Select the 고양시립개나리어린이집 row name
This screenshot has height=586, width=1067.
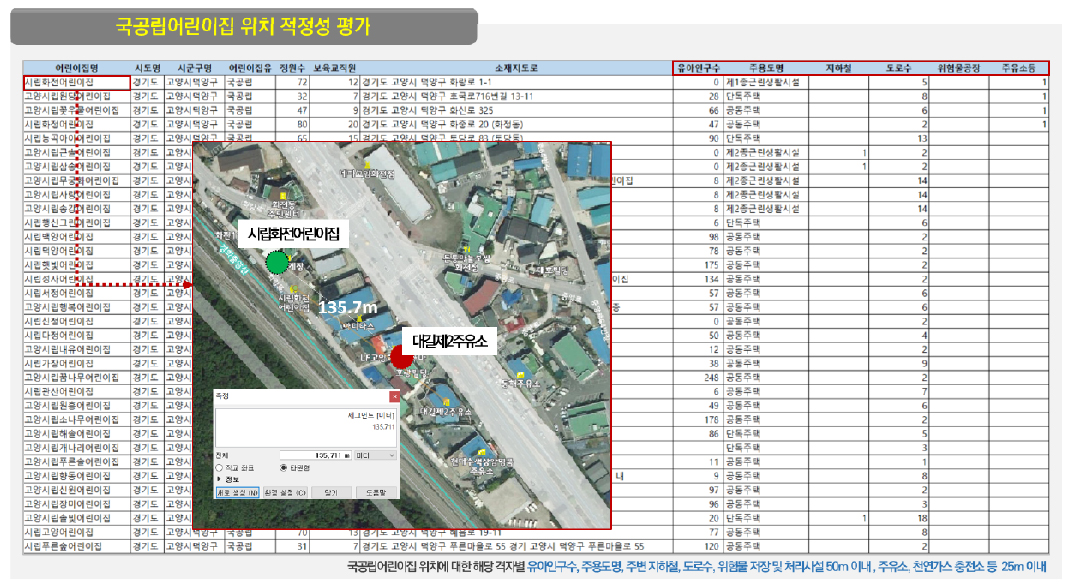click(x=76, y=448)
